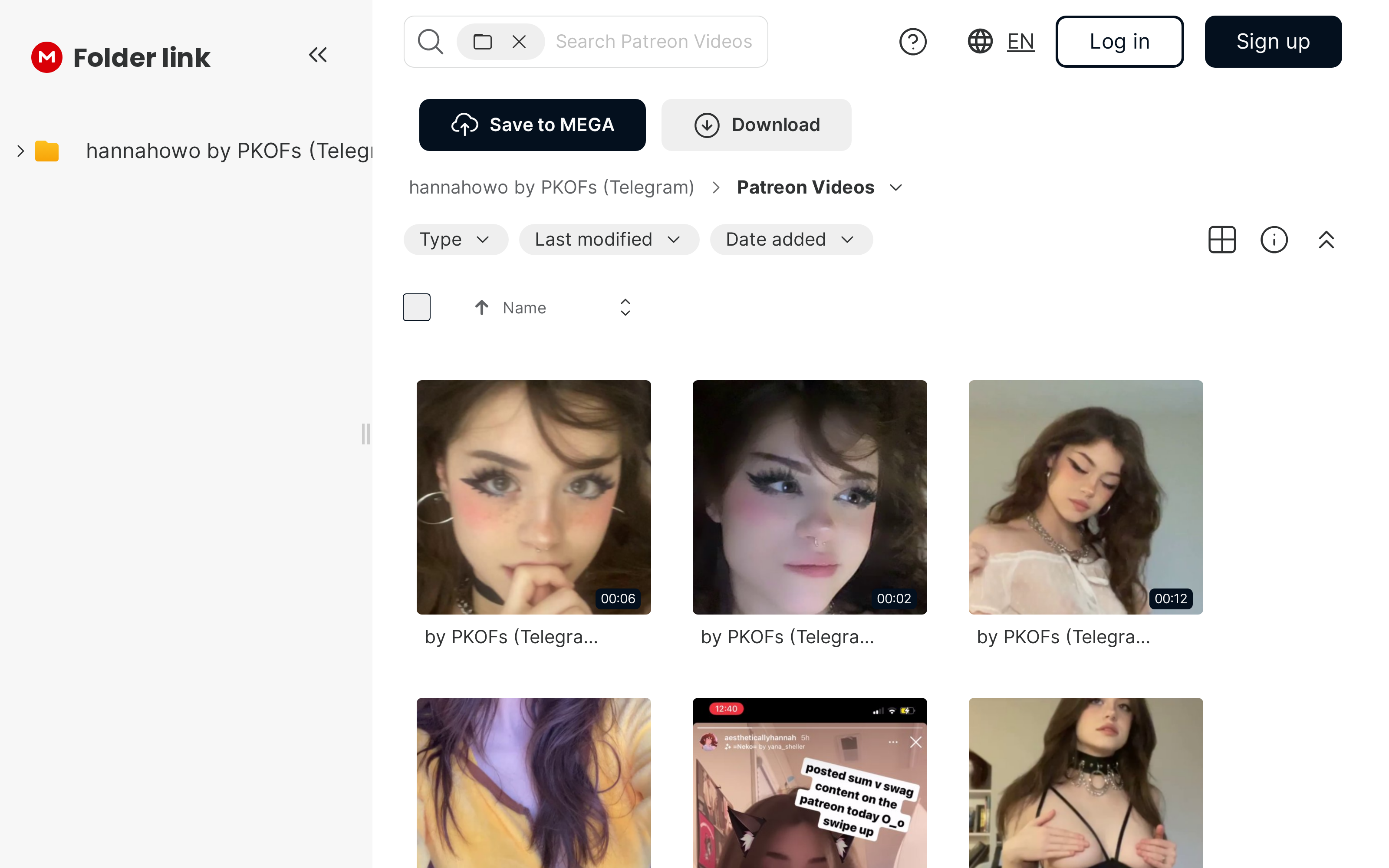Toggle the select all checkbox

(416, 307)
